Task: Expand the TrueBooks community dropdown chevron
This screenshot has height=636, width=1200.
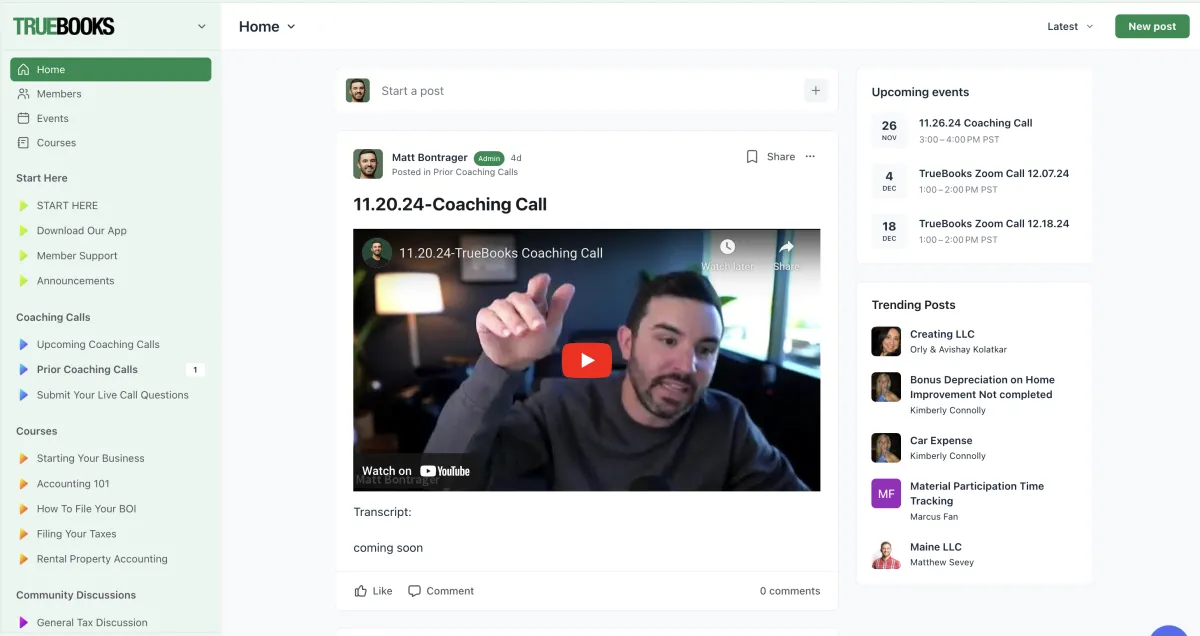Action: [x=202, y=27]
